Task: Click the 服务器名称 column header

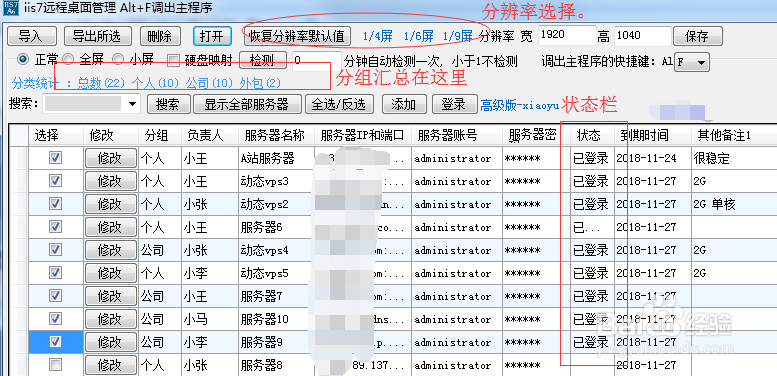Action: (276, 135)
